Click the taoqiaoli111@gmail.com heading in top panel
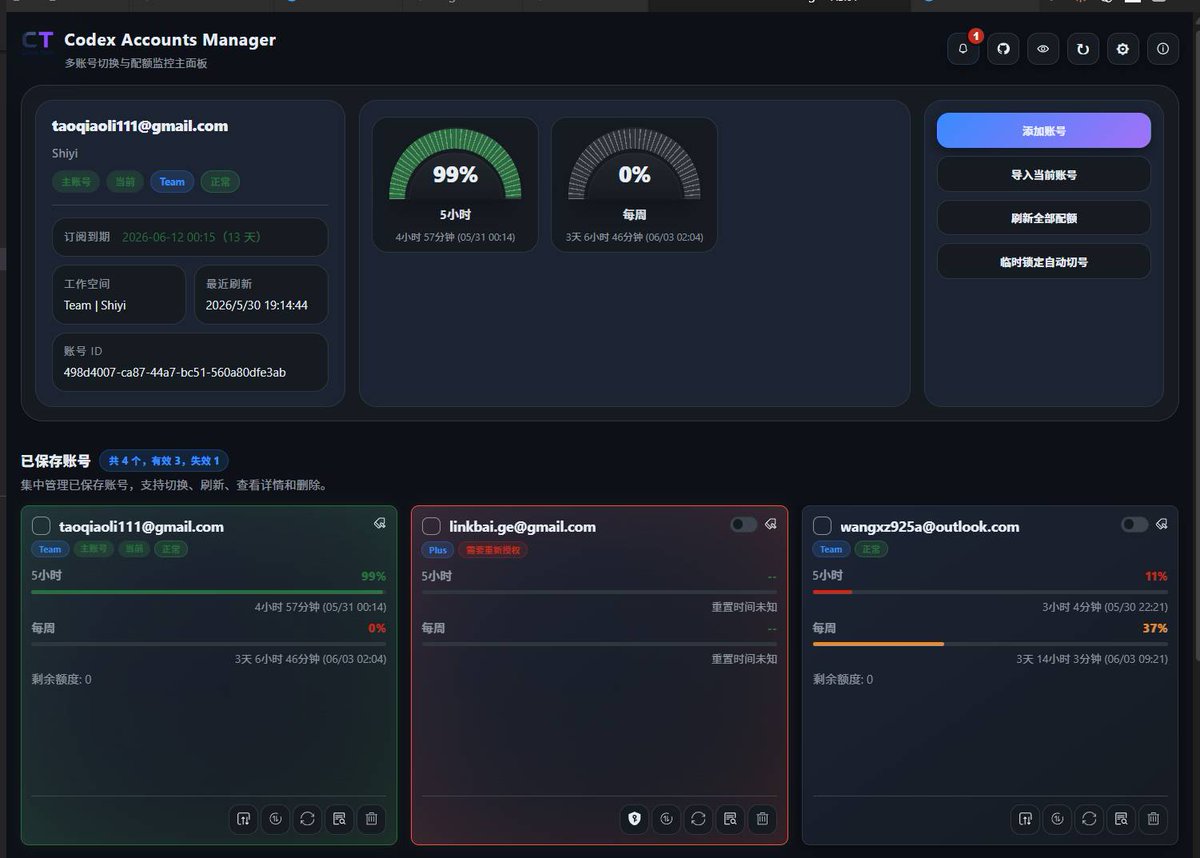This screenshot has width=1200, height=858. coord(140,126)
